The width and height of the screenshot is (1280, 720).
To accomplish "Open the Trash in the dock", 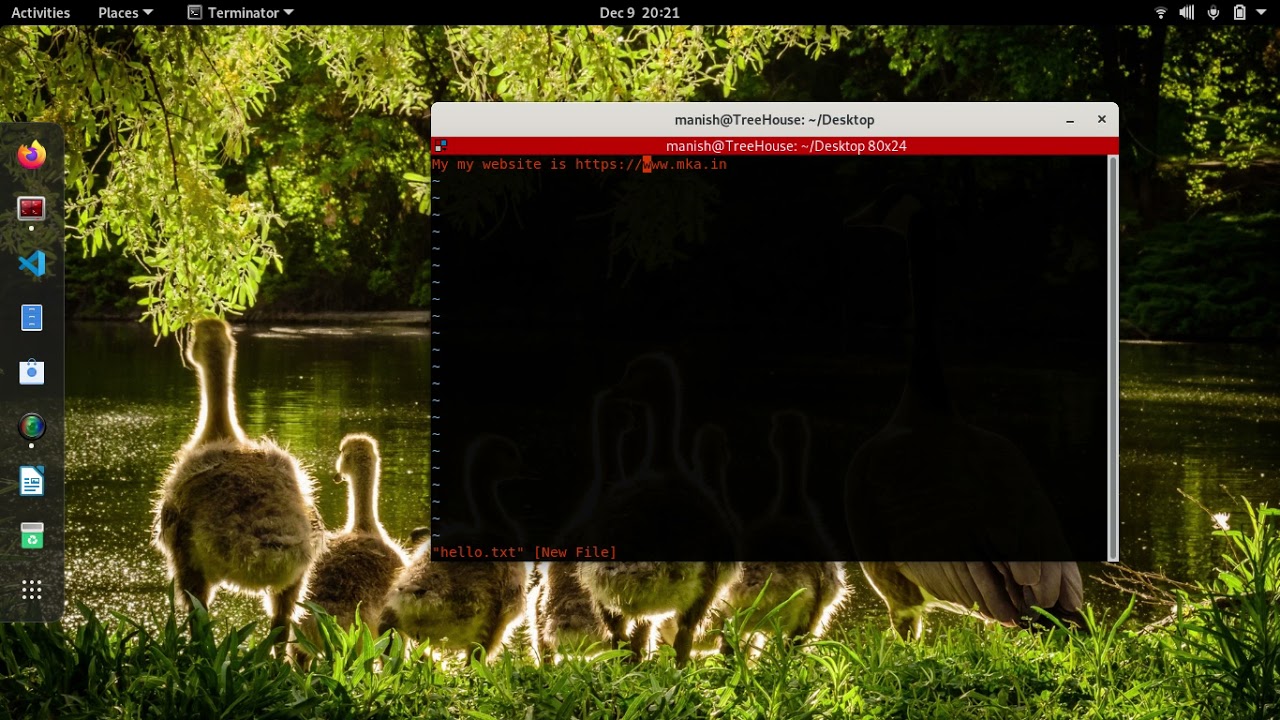I will pos(32,535).
